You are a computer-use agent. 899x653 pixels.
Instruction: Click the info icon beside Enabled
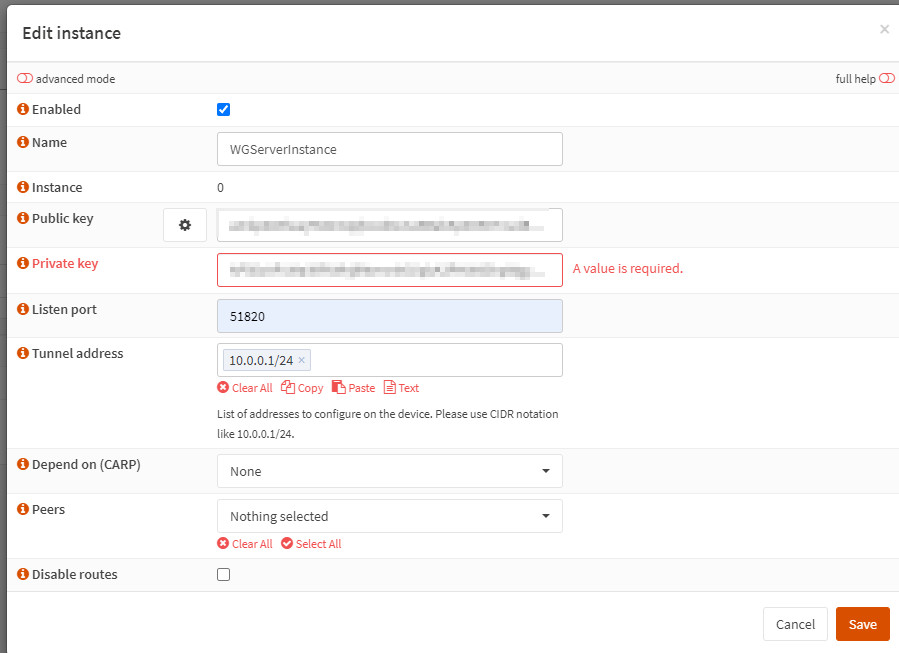23,109
